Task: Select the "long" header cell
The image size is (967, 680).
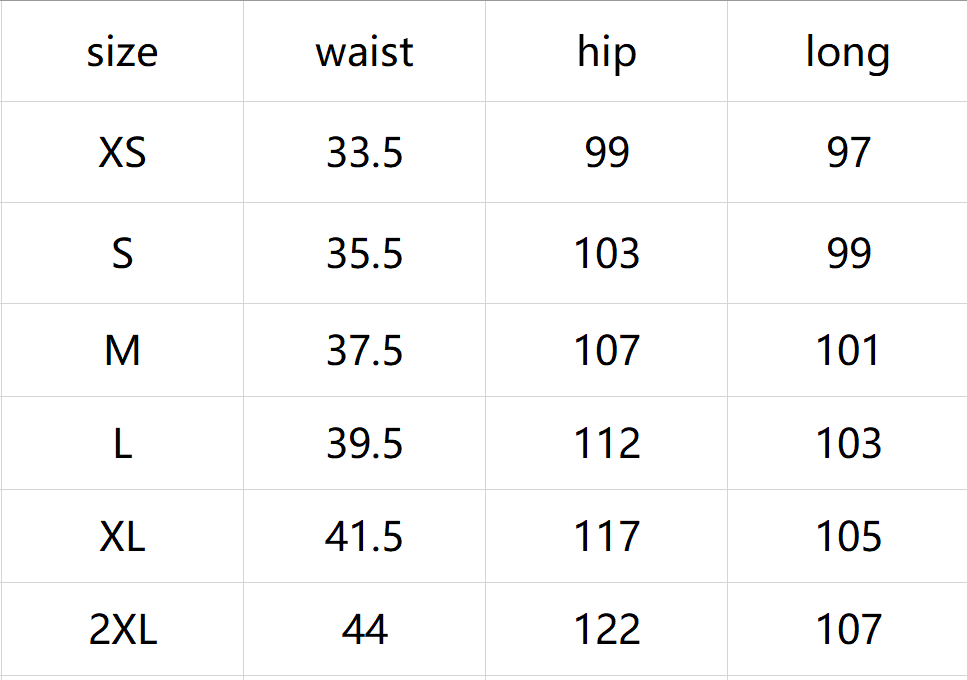Action: pyautogui.click(x=847, y=52)
